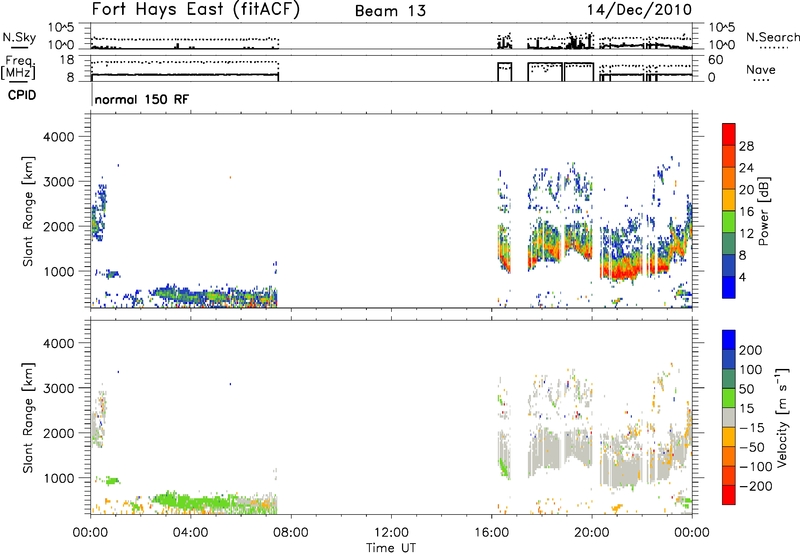Click the '3000' tick on the velocity panel

coord(59,388)
